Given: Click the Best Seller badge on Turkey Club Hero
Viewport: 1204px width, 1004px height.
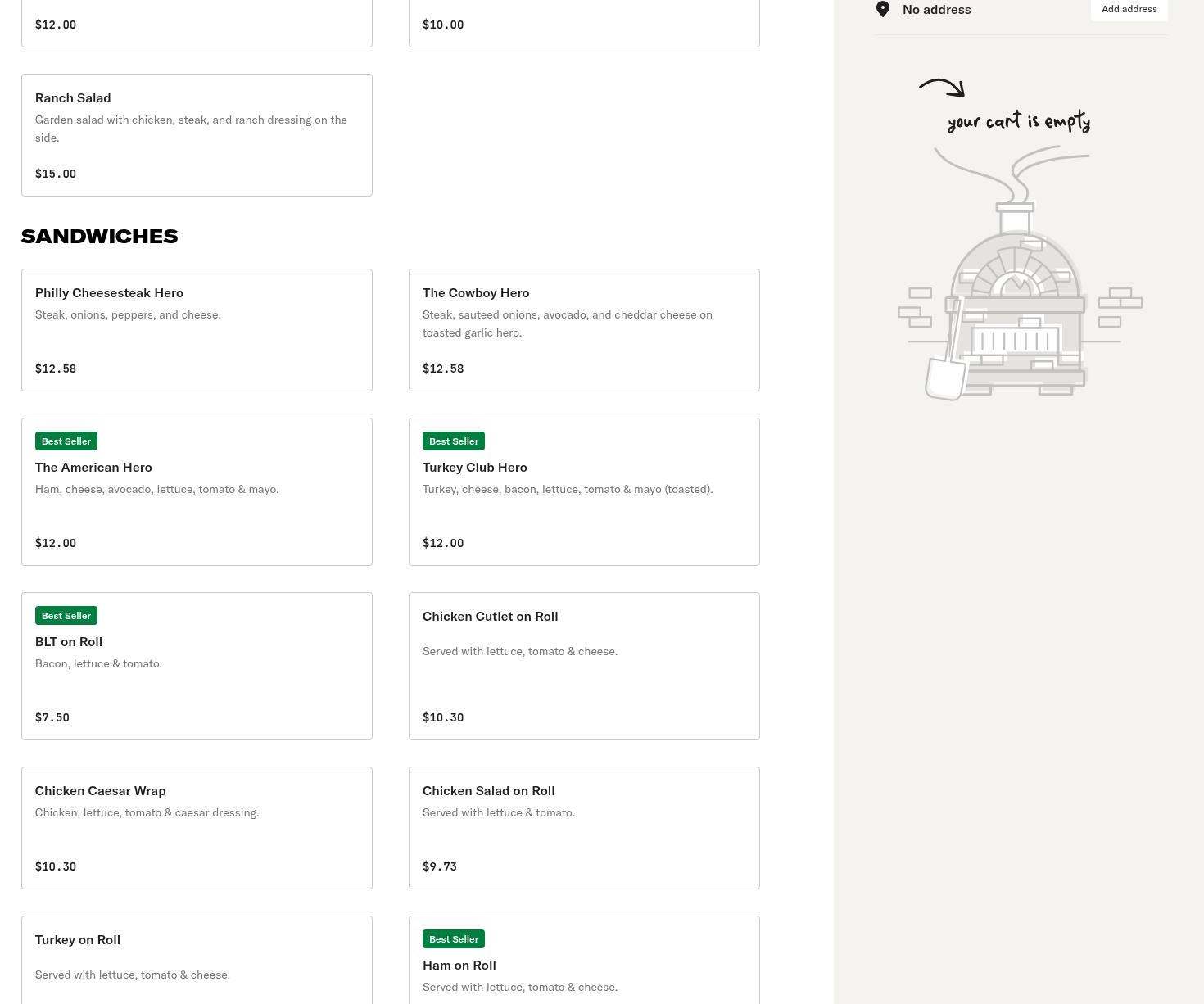Looking at the screenshot, I should point(454,441).
